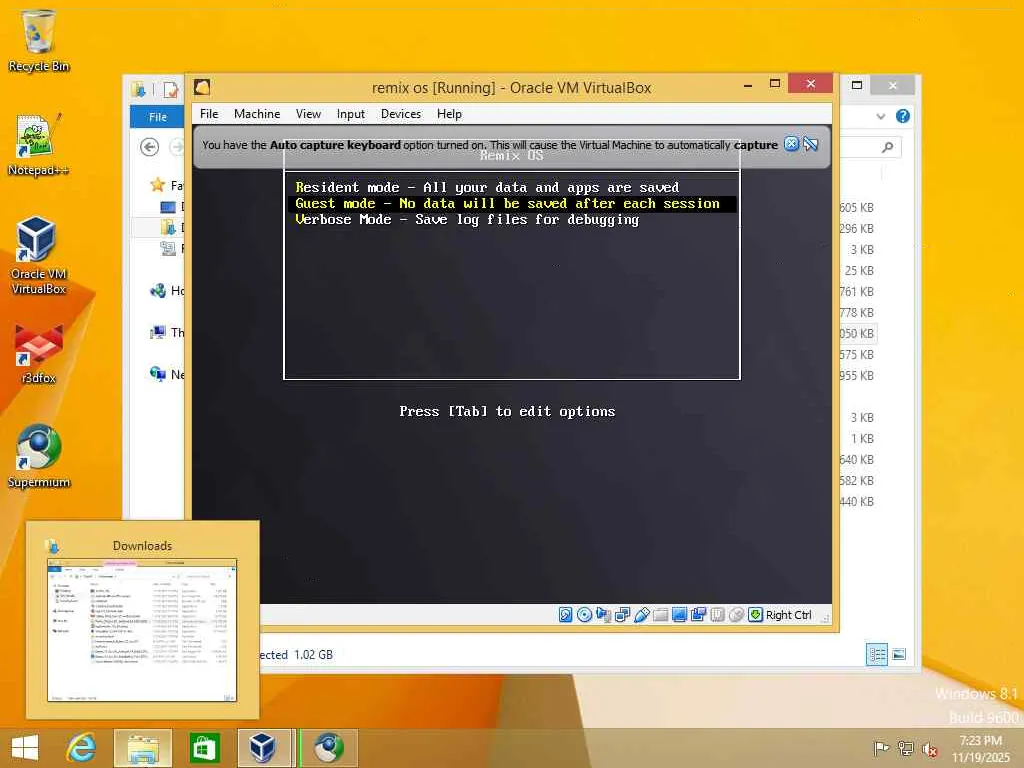
Task: Click the network adapters icon in VirtualBox status bar
Action: (x=622, y=615)
